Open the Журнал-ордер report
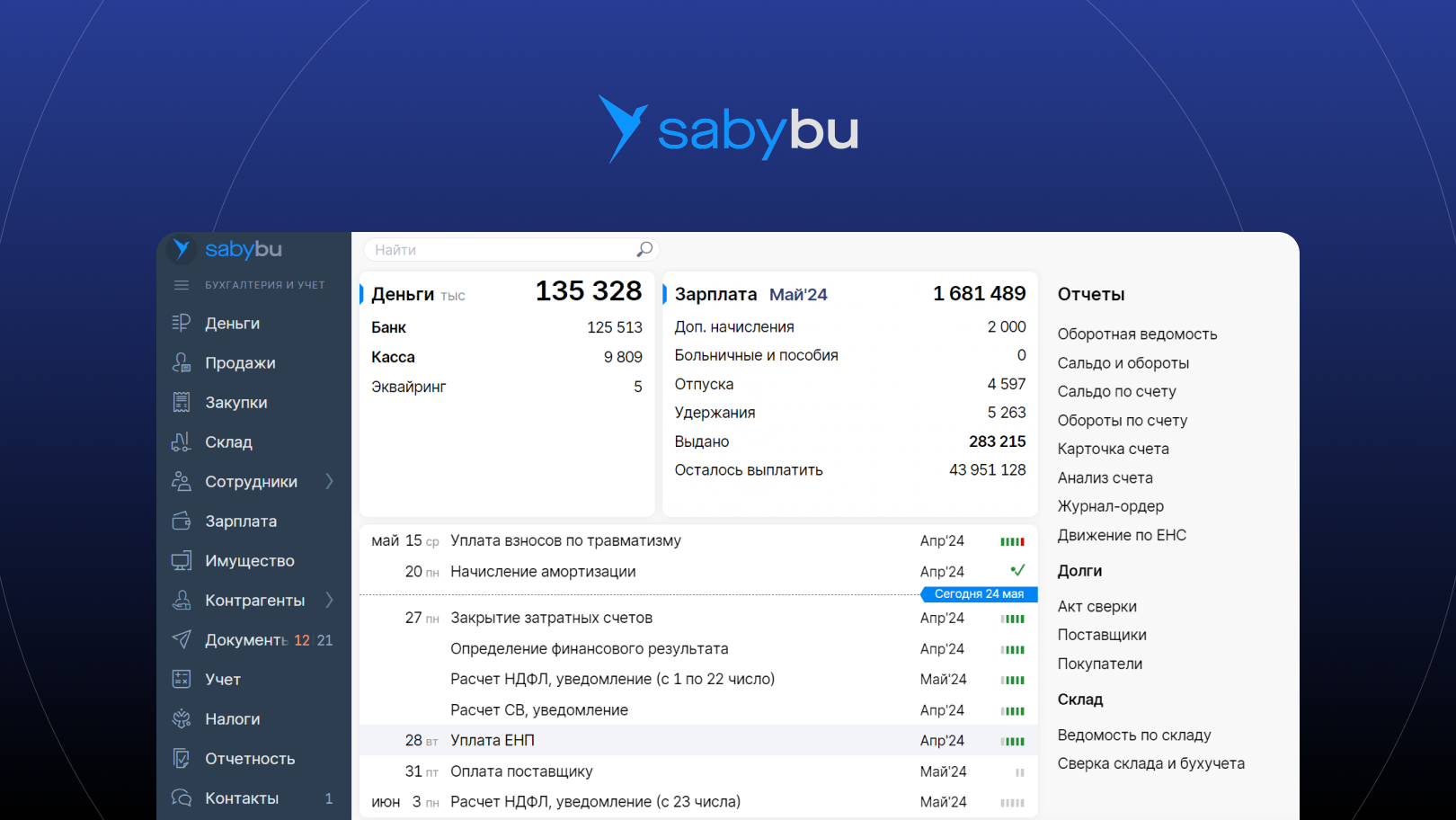Screen dimensions: 1456x820 1110,506
